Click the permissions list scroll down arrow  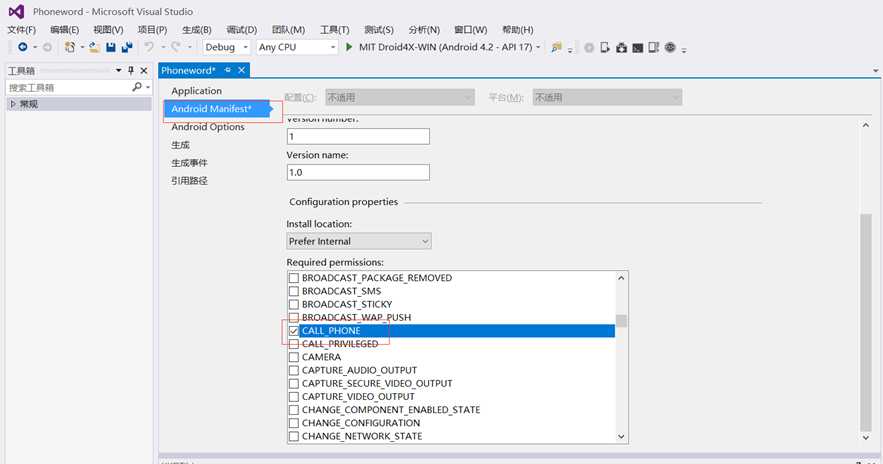coord(621,436)
